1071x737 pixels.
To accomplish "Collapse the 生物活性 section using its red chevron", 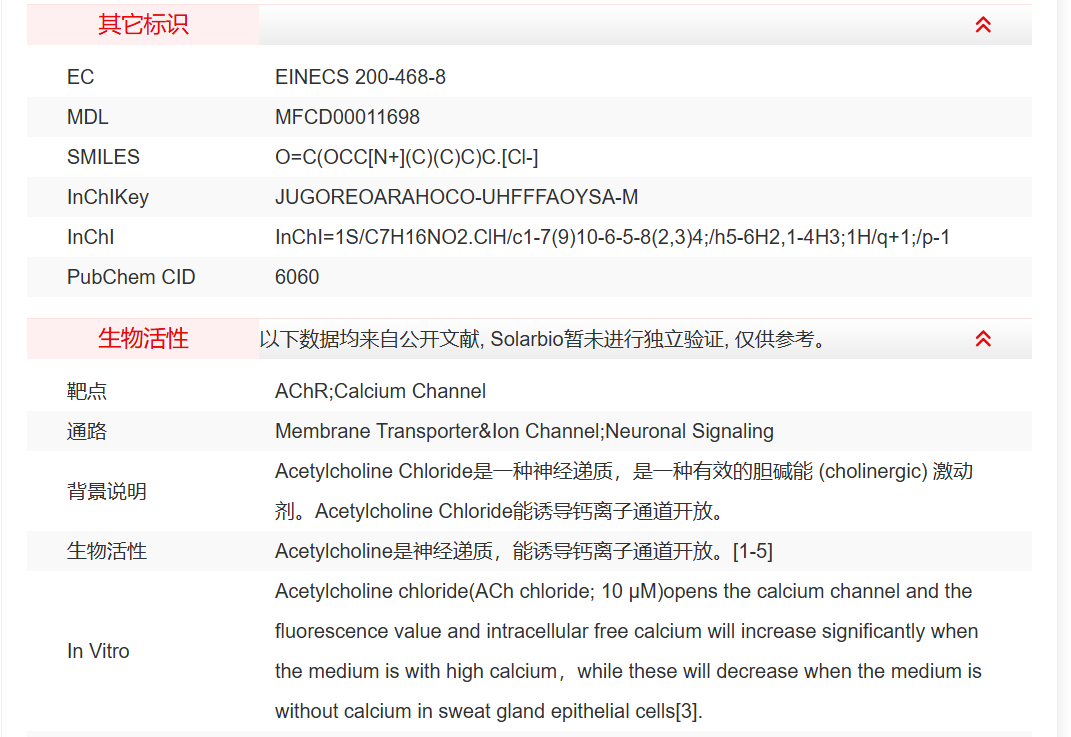I will click(983, 339).
